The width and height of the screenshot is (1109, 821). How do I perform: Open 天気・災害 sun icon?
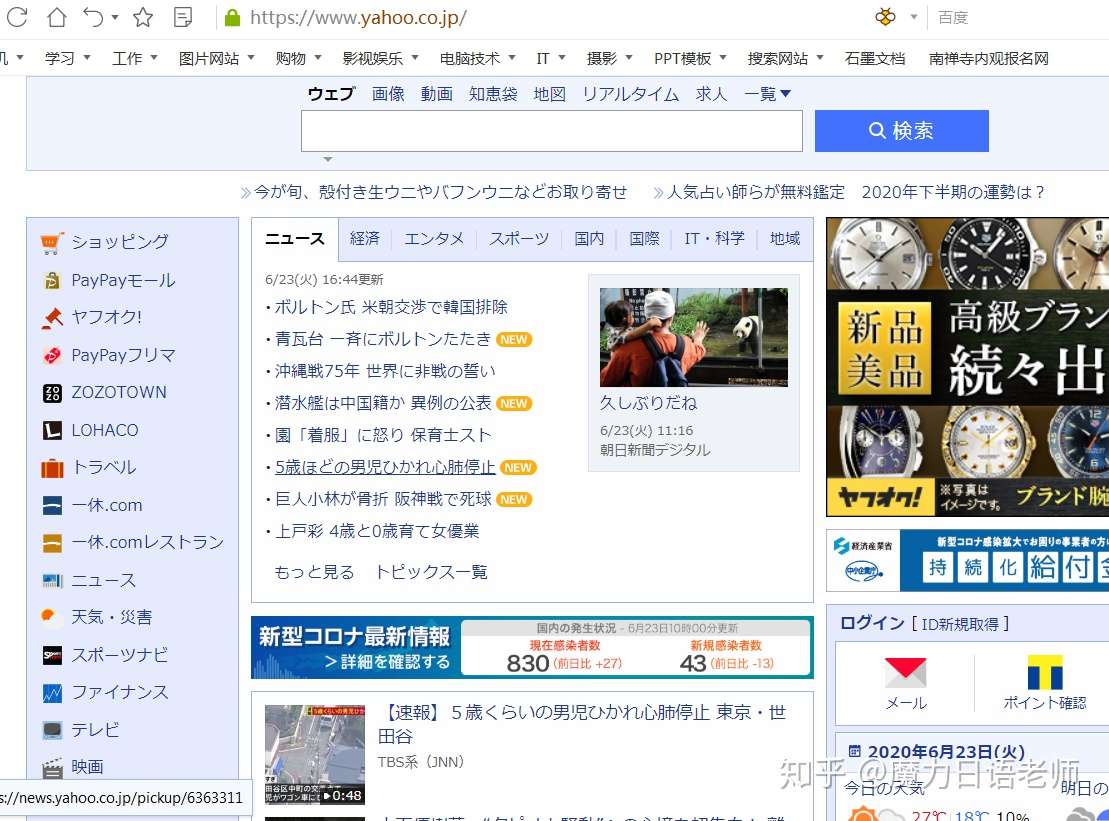pyautogui.click(x=52, y=617)
